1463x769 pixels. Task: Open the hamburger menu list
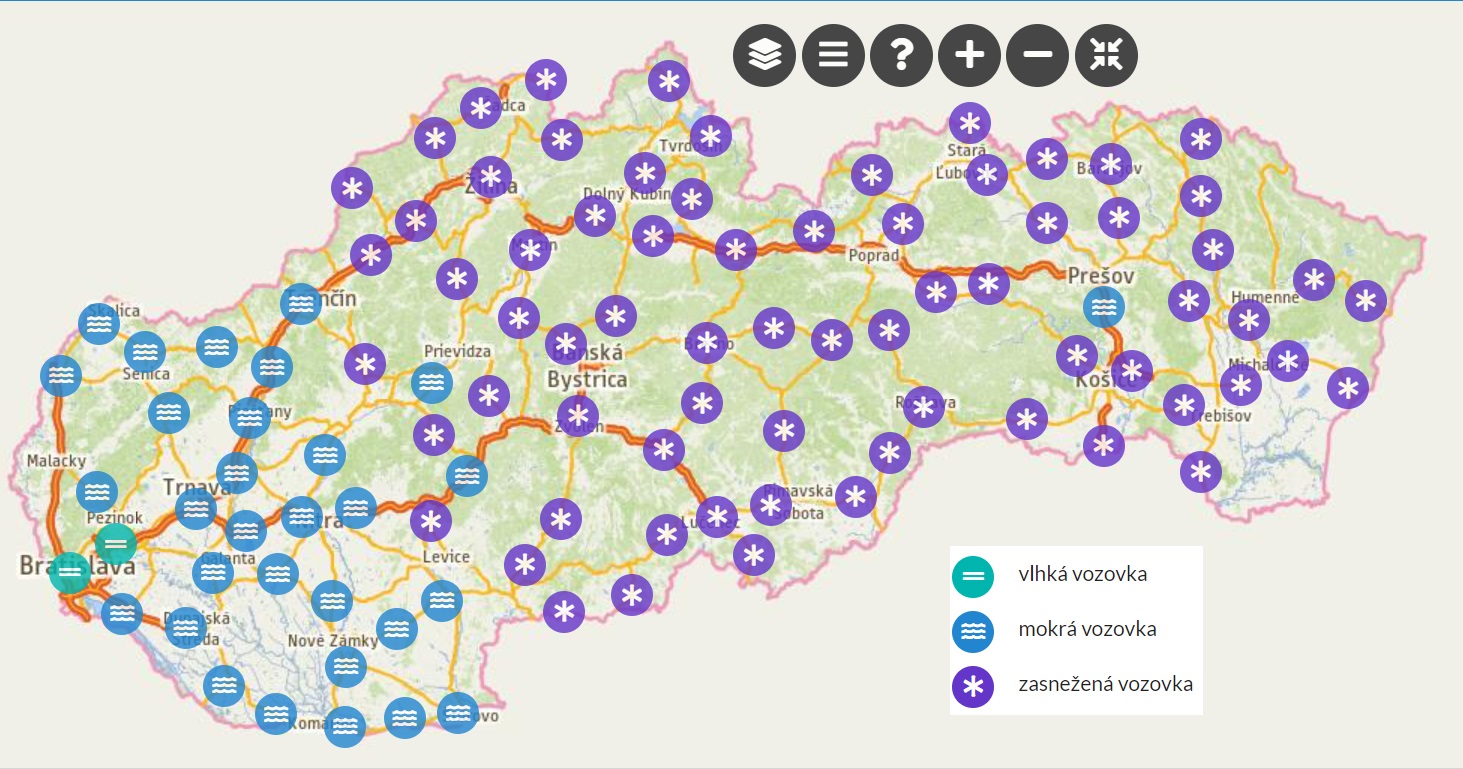pyautogui.click(x=833, y=55)
